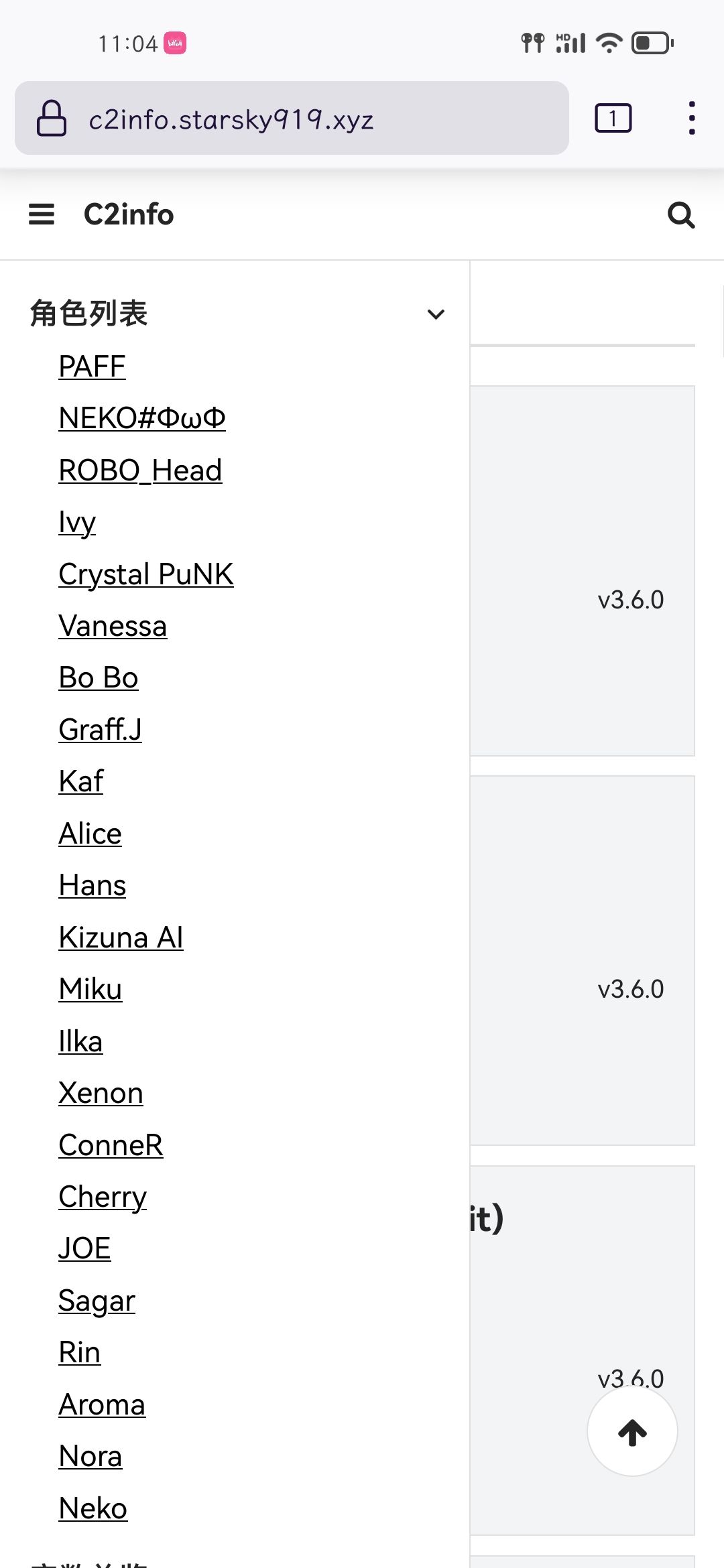This screenshot has height=1568, width=724.
Task: Click the C2info site title
Action: (129, 214)
